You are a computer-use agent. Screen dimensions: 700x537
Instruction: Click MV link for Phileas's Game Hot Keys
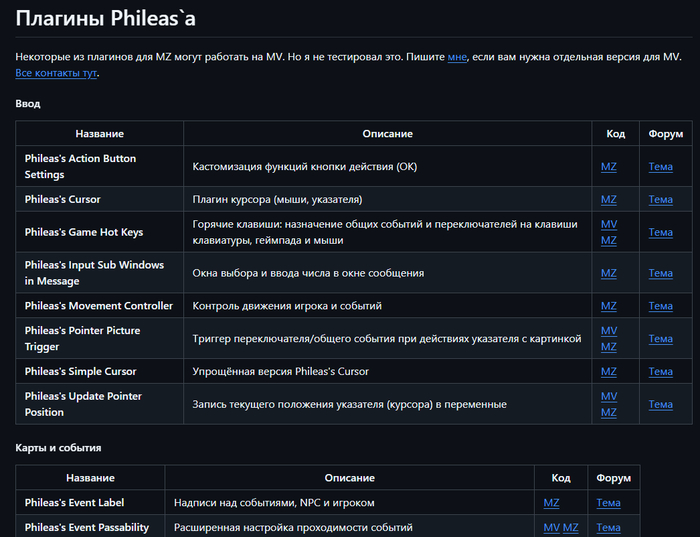[609, 224]
